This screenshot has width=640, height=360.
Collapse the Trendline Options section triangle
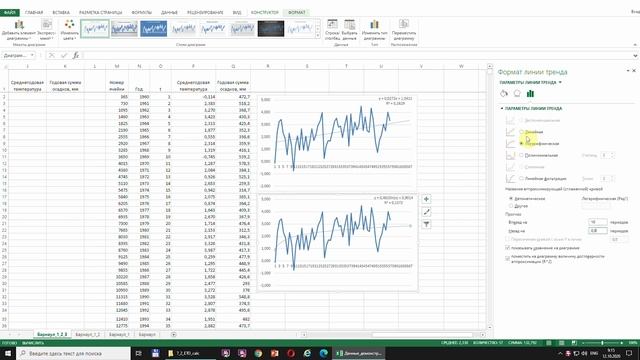502,108
